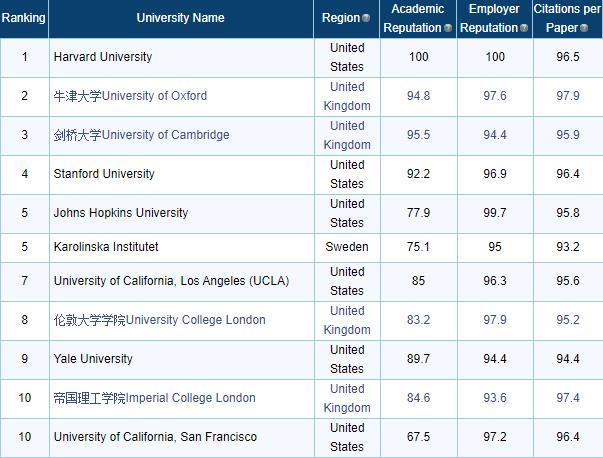Click United Kingdom region for Cambridge row
The image size is (603, 458).
[x=347, y=135]
